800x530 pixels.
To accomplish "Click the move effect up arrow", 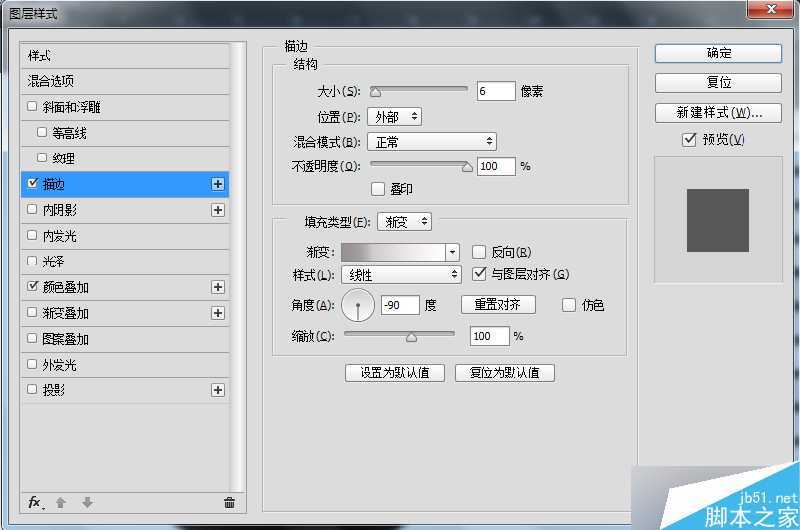I will (61, 503).
